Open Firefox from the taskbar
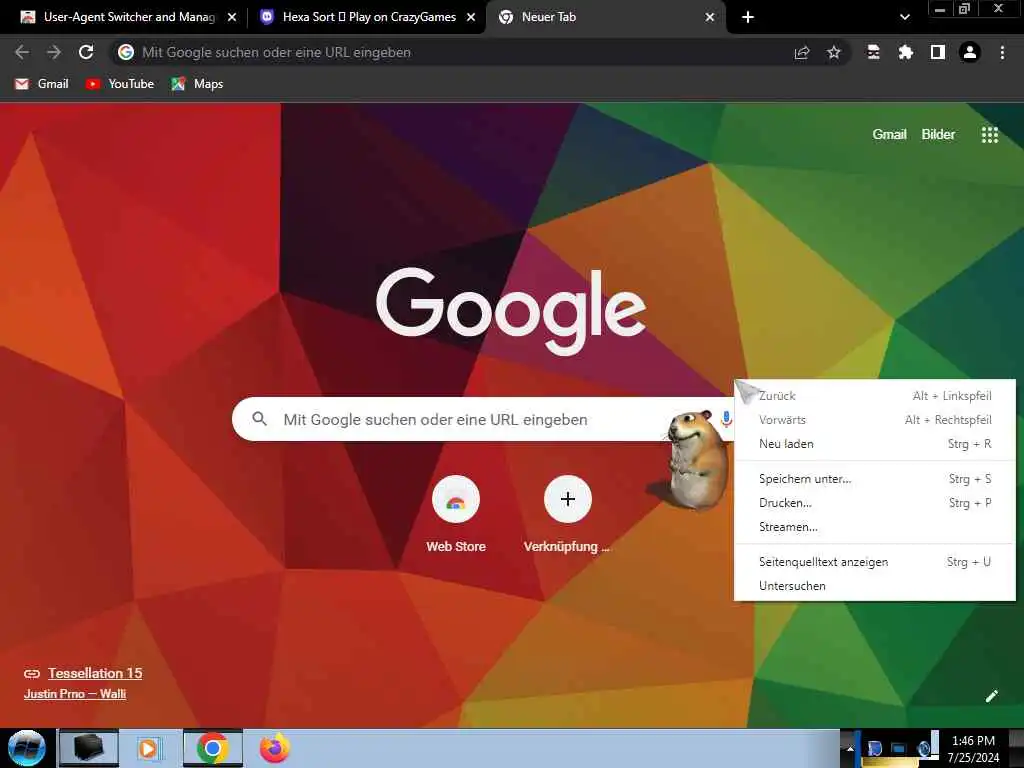 pos(275,748)
